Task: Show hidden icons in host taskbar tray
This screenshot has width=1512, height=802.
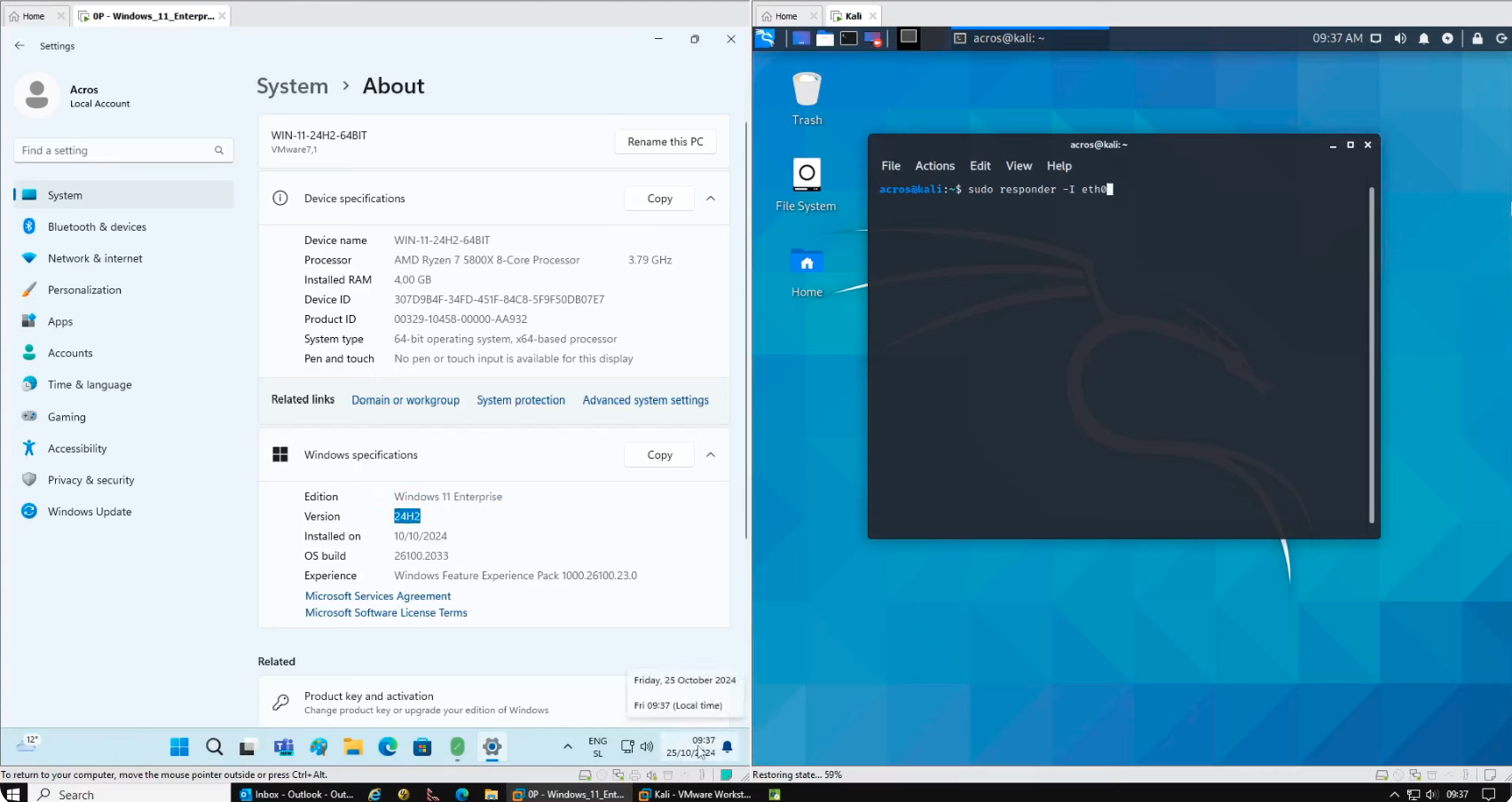Action: [x=1394, y=795]
